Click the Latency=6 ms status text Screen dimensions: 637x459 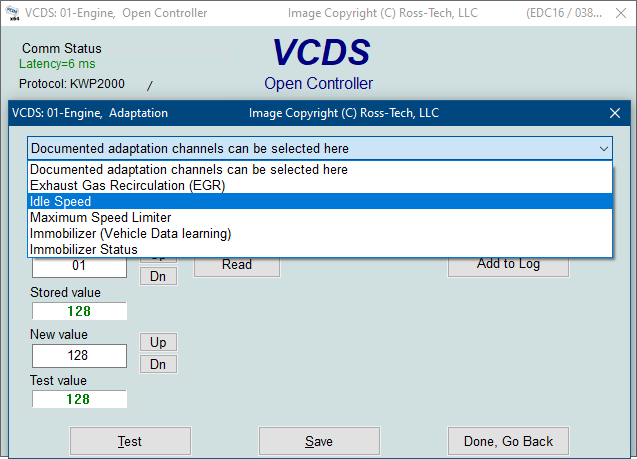(57, 64)
